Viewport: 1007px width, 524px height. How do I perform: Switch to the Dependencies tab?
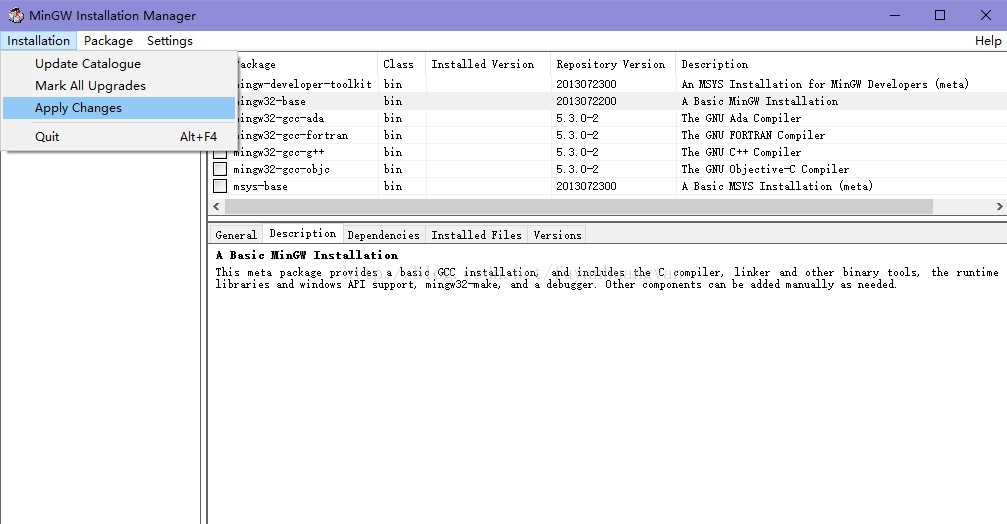tap(383, 235)
